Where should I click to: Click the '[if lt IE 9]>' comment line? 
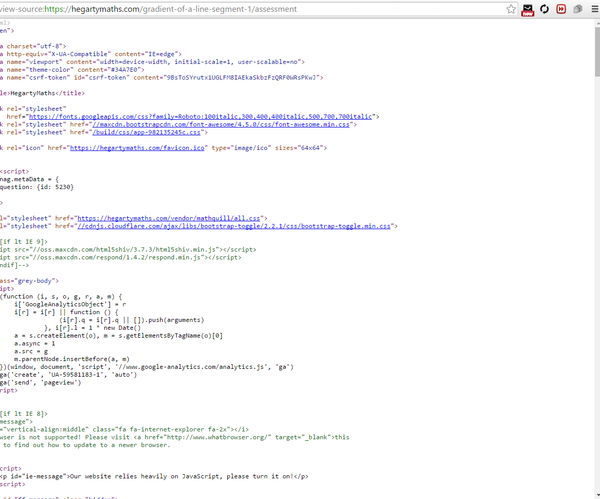[24, 242]
